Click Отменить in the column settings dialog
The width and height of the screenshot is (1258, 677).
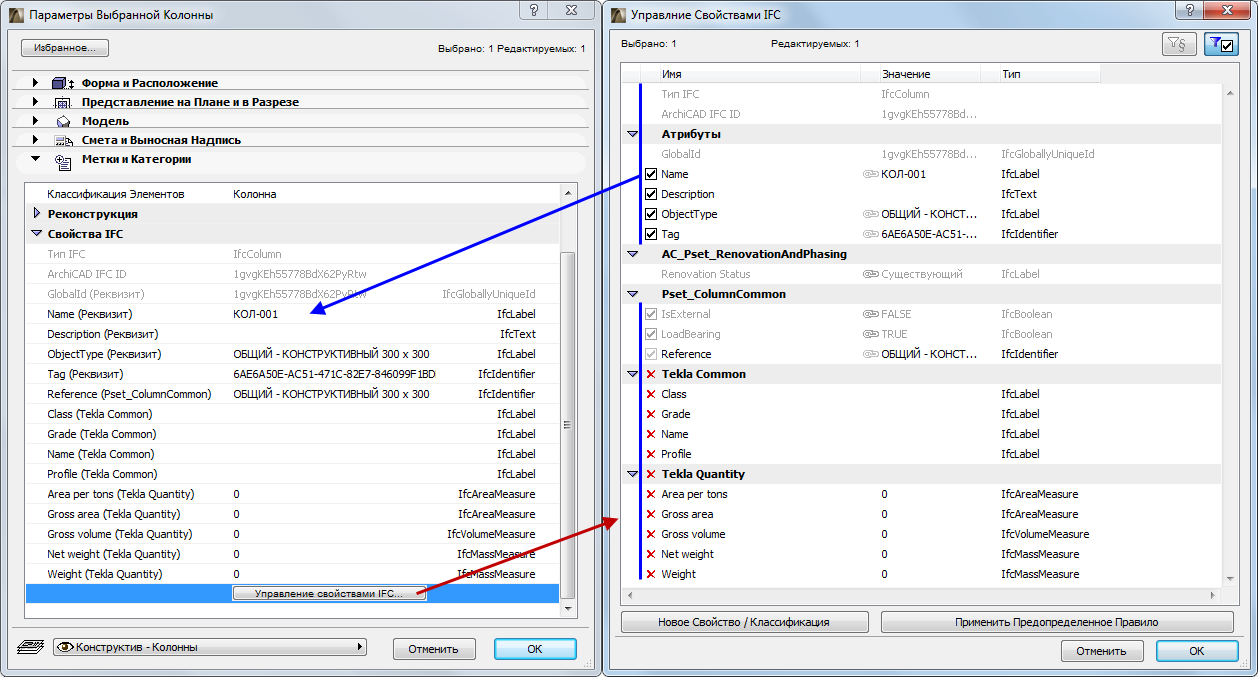(x=434, y=649)
